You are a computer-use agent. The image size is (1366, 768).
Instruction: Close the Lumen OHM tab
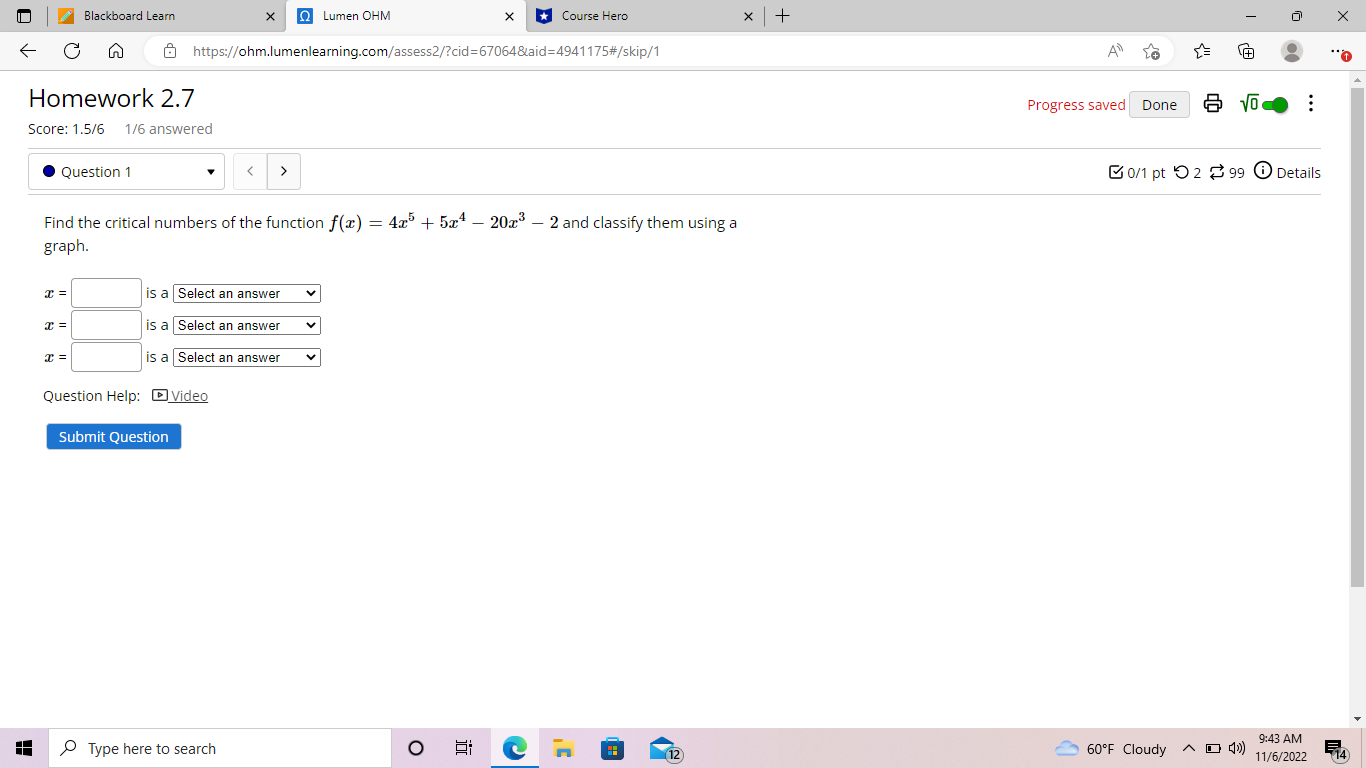point(510,16)
